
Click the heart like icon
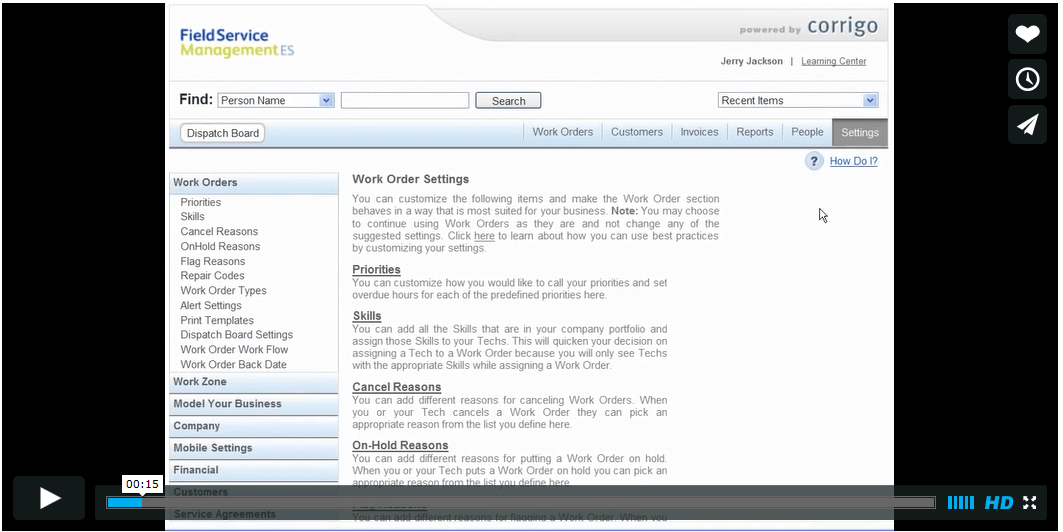(x=1027, y=34)
